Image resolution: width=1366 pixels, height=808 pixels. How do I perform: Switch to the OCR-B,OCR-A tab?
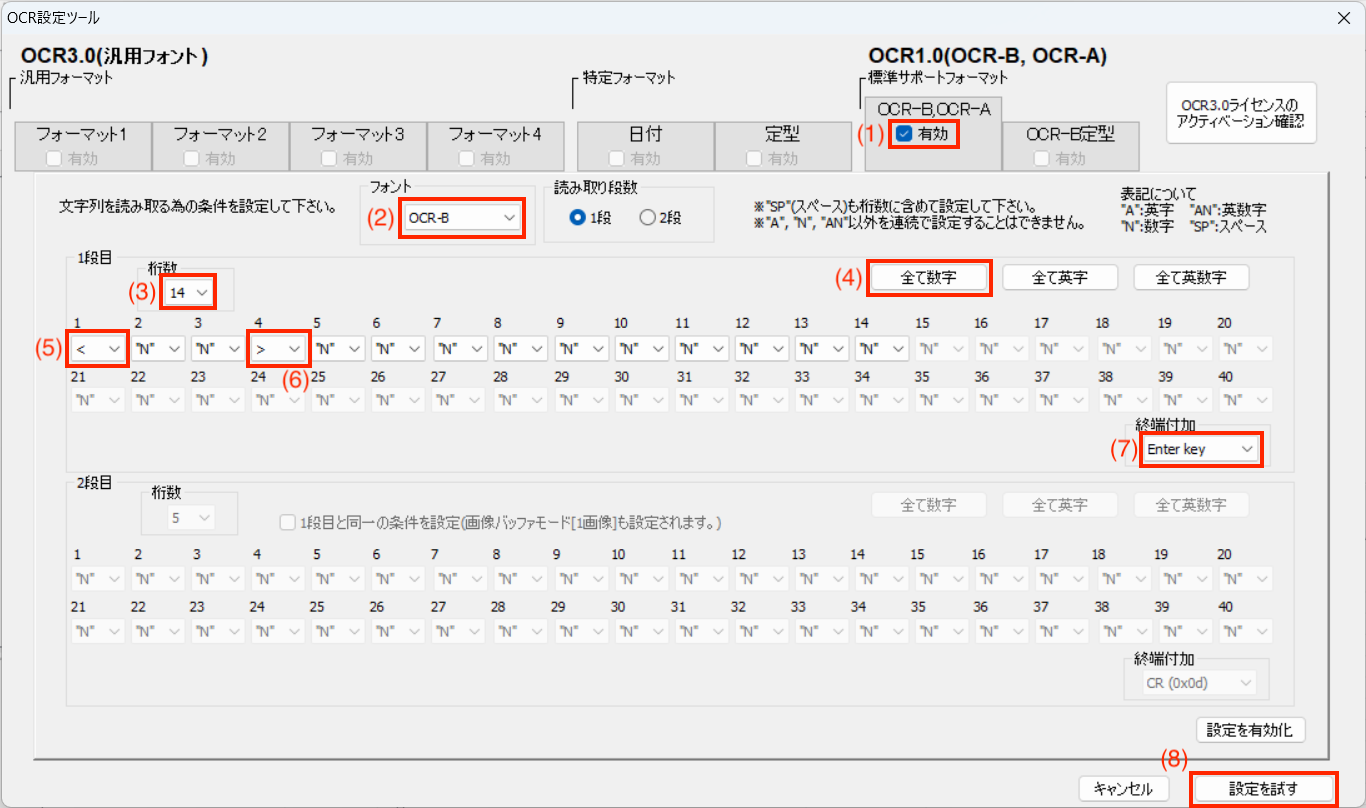click(933, 108)
